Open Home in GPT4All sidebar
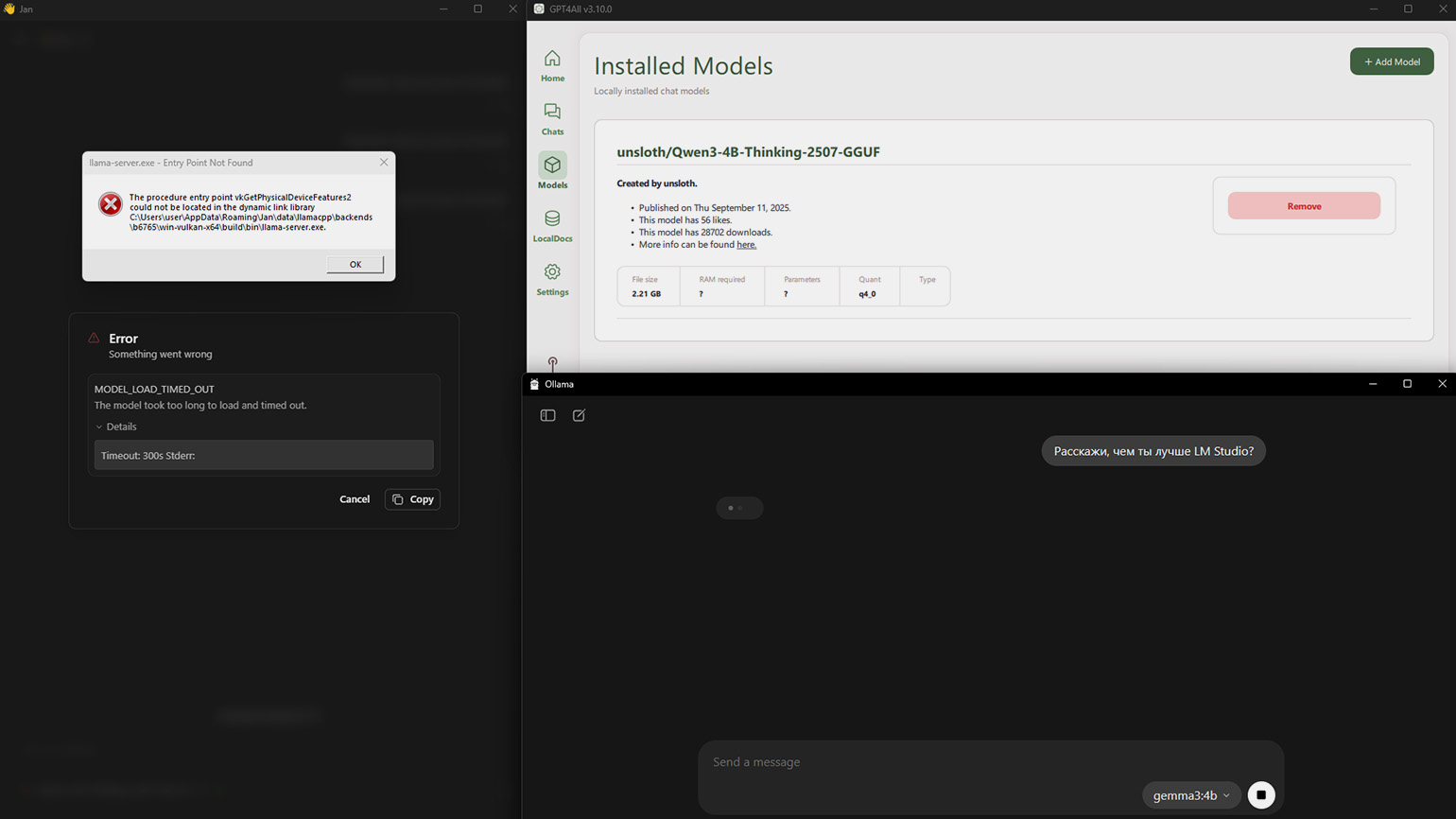Screen dimensions: 1456x819 [552, 65]
